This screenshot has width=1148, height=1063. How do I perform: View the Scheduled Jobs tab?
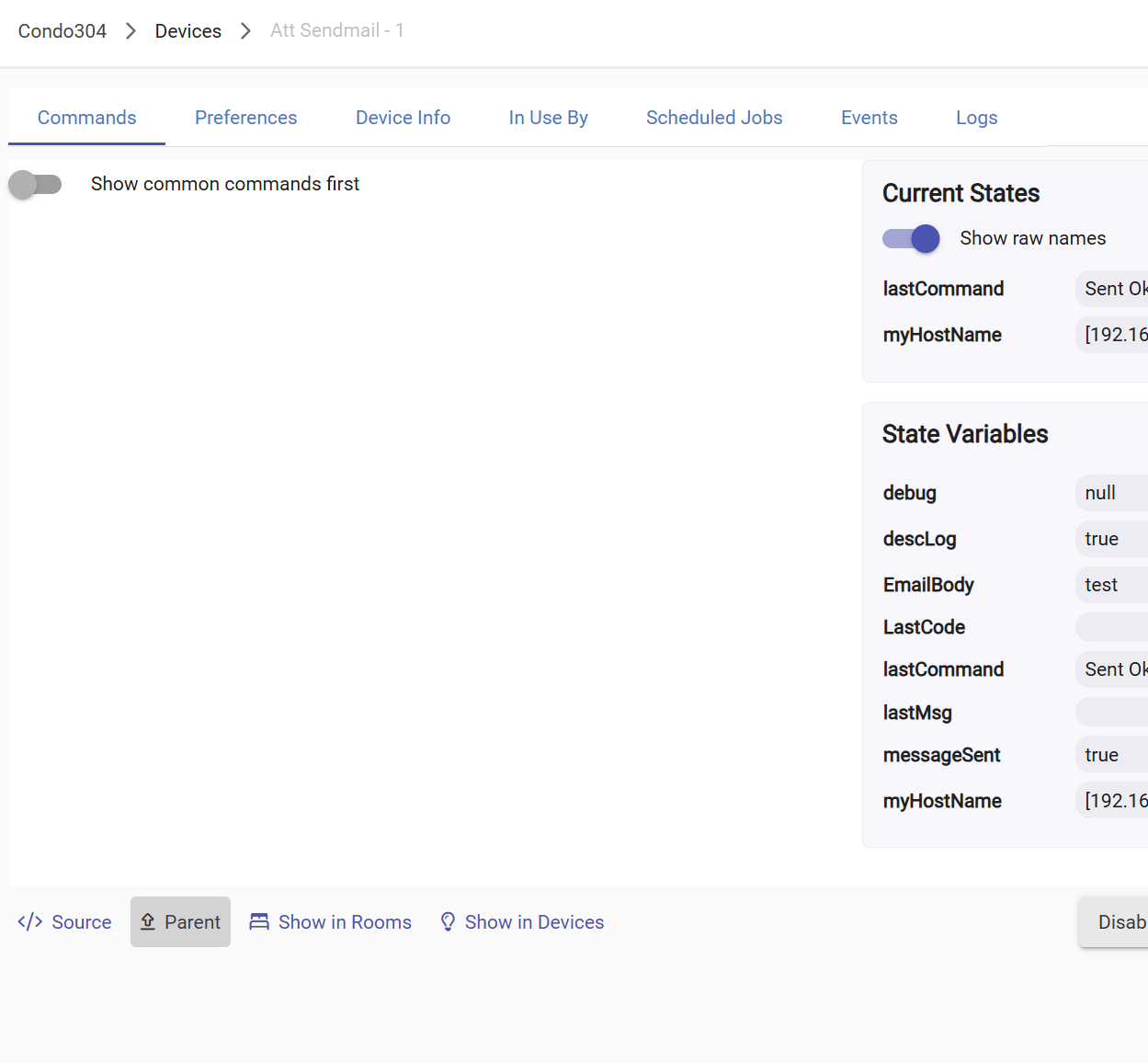coord(714,118)
